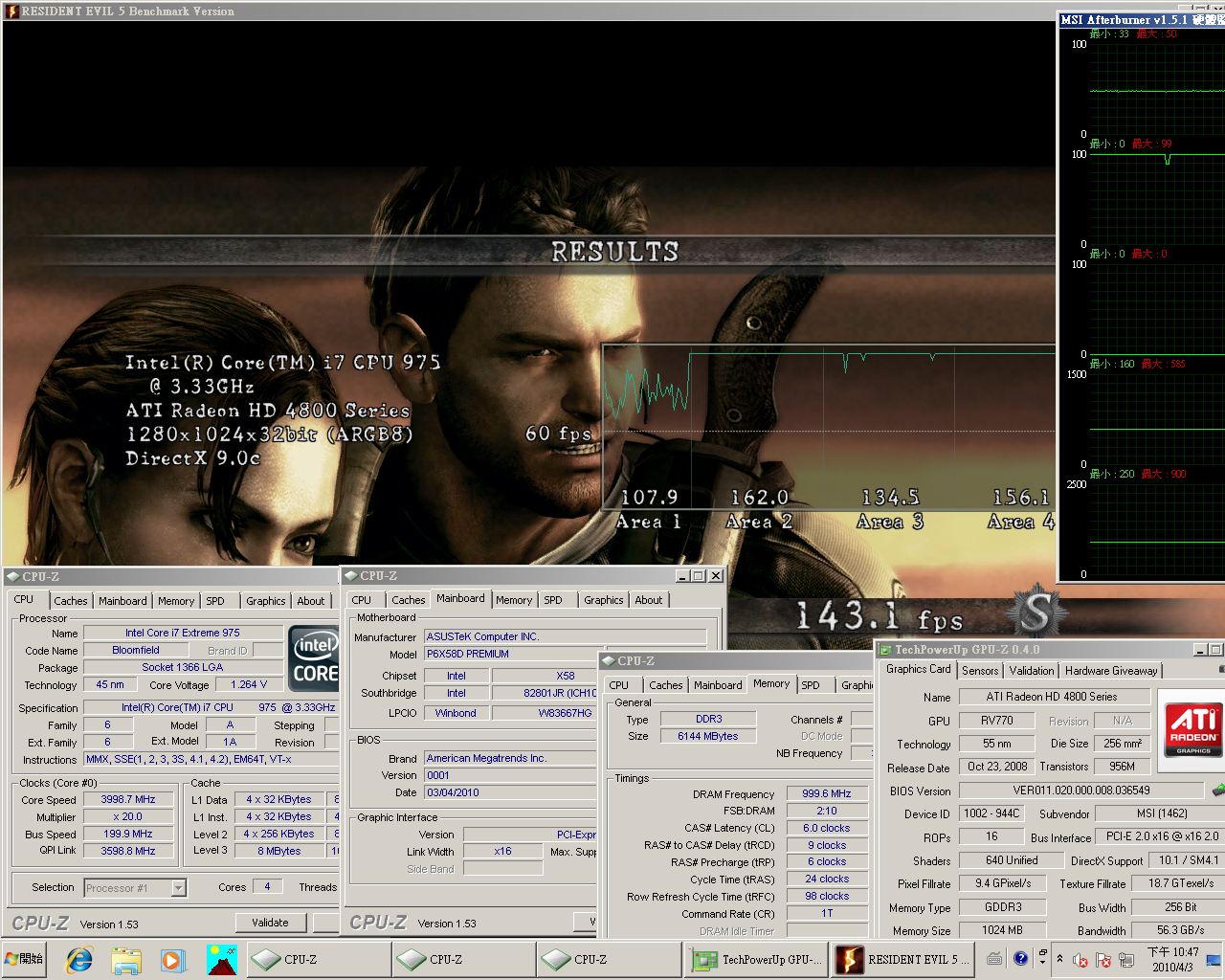Click GPU-Z BIOS version 'VER011.020.000.008.036549'
Image resolution: width=1225 pixels, height=980 pixels.
1081,791
